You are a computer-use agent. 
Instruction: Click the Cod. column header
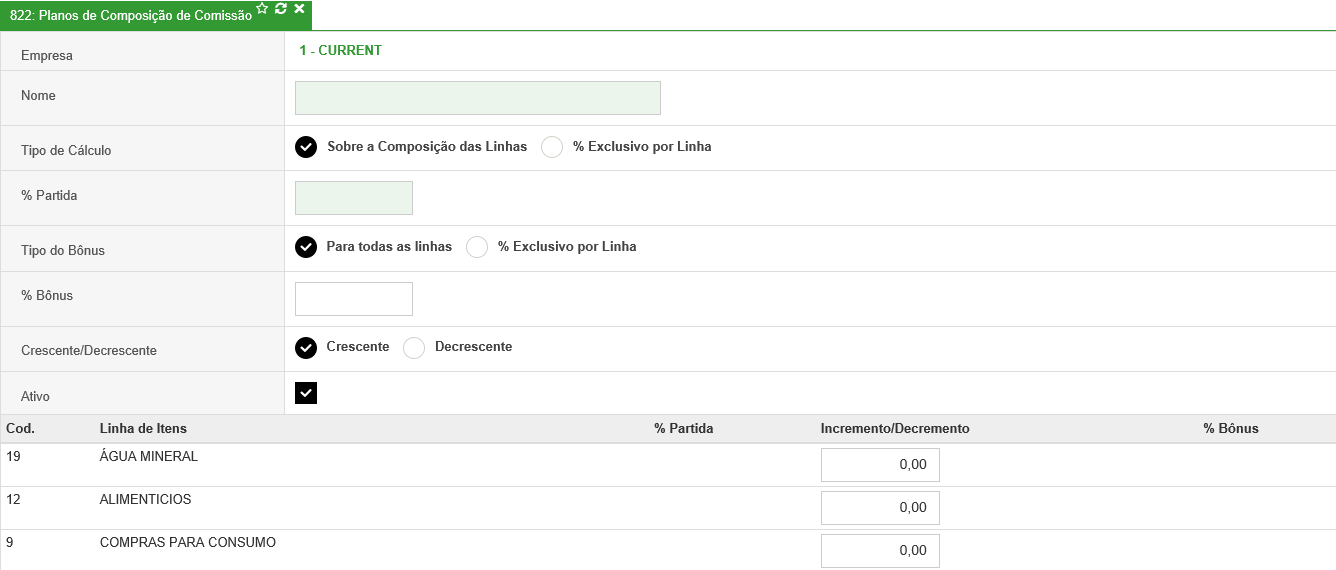click(21, 428)
